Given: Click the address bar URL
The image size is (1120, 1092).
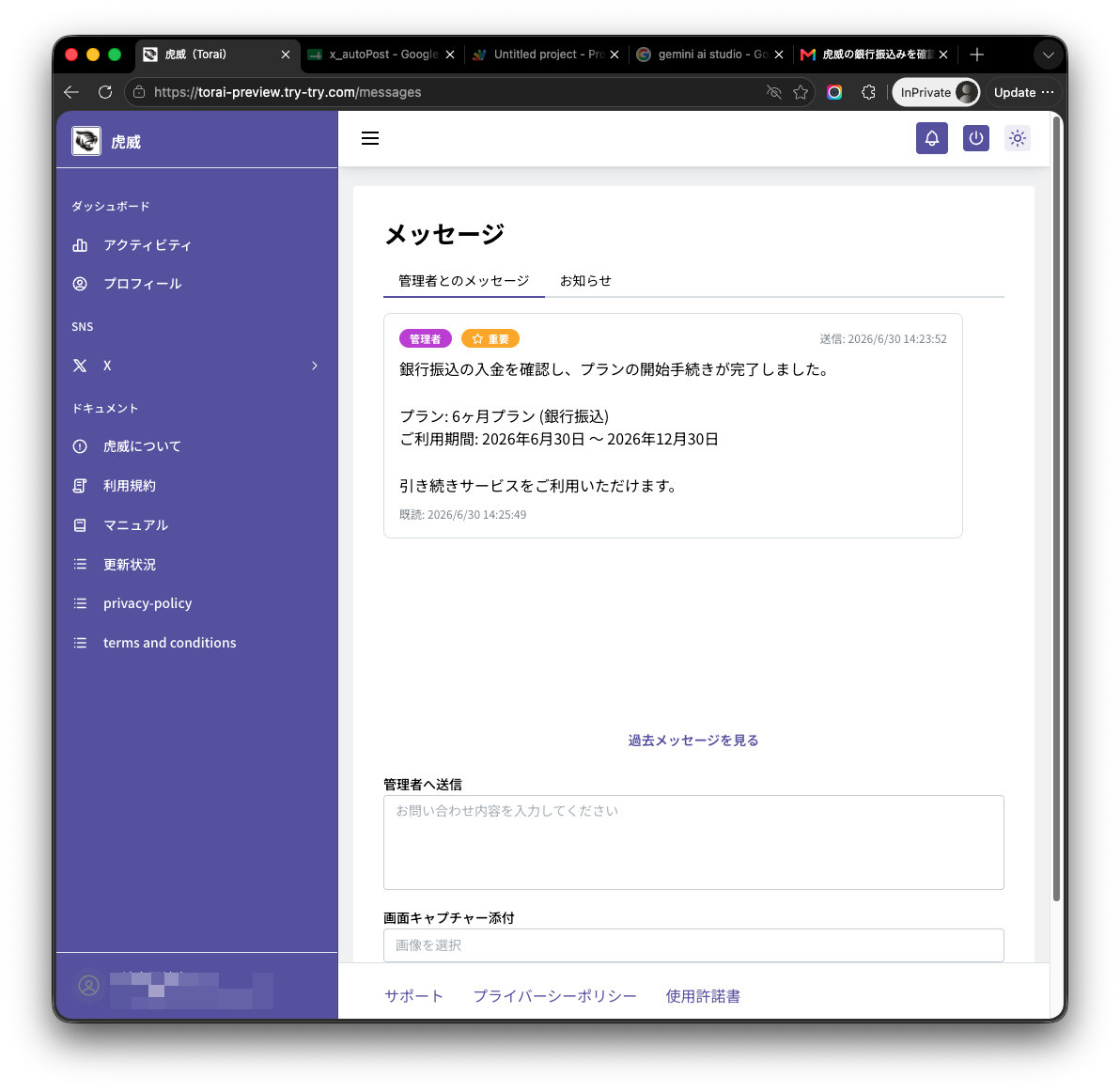Looking at the screenshot, I should [288, 92].
